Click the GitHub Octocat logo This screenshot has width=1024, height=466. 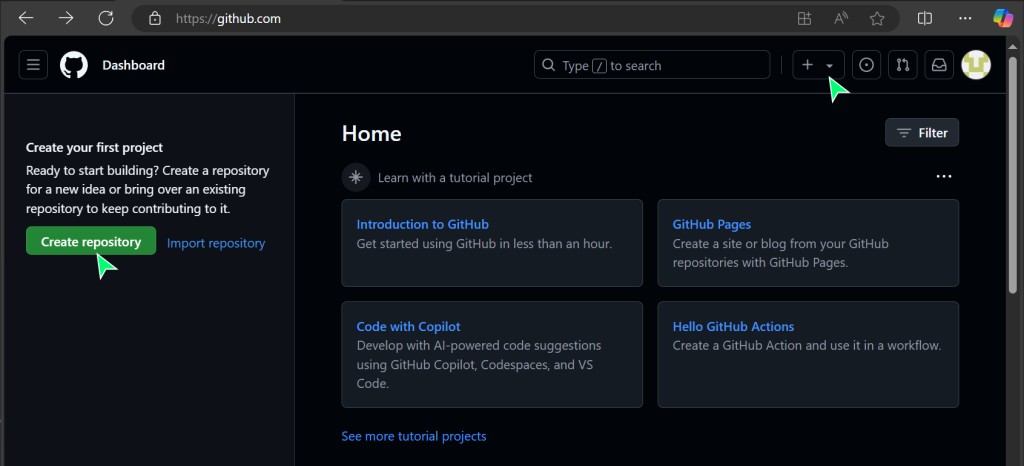point(74,65)
